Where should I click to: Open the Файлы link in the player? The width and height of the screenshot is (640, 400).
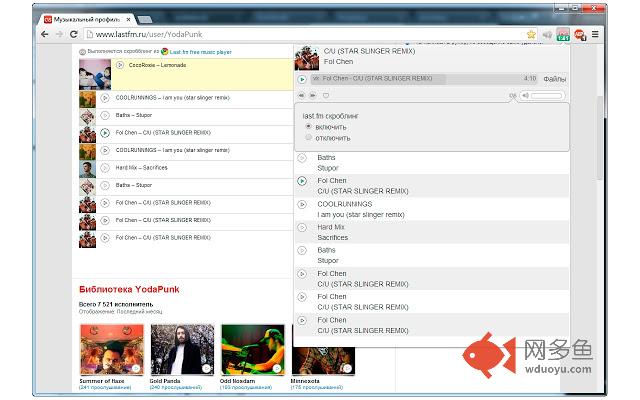coord(554,79)
